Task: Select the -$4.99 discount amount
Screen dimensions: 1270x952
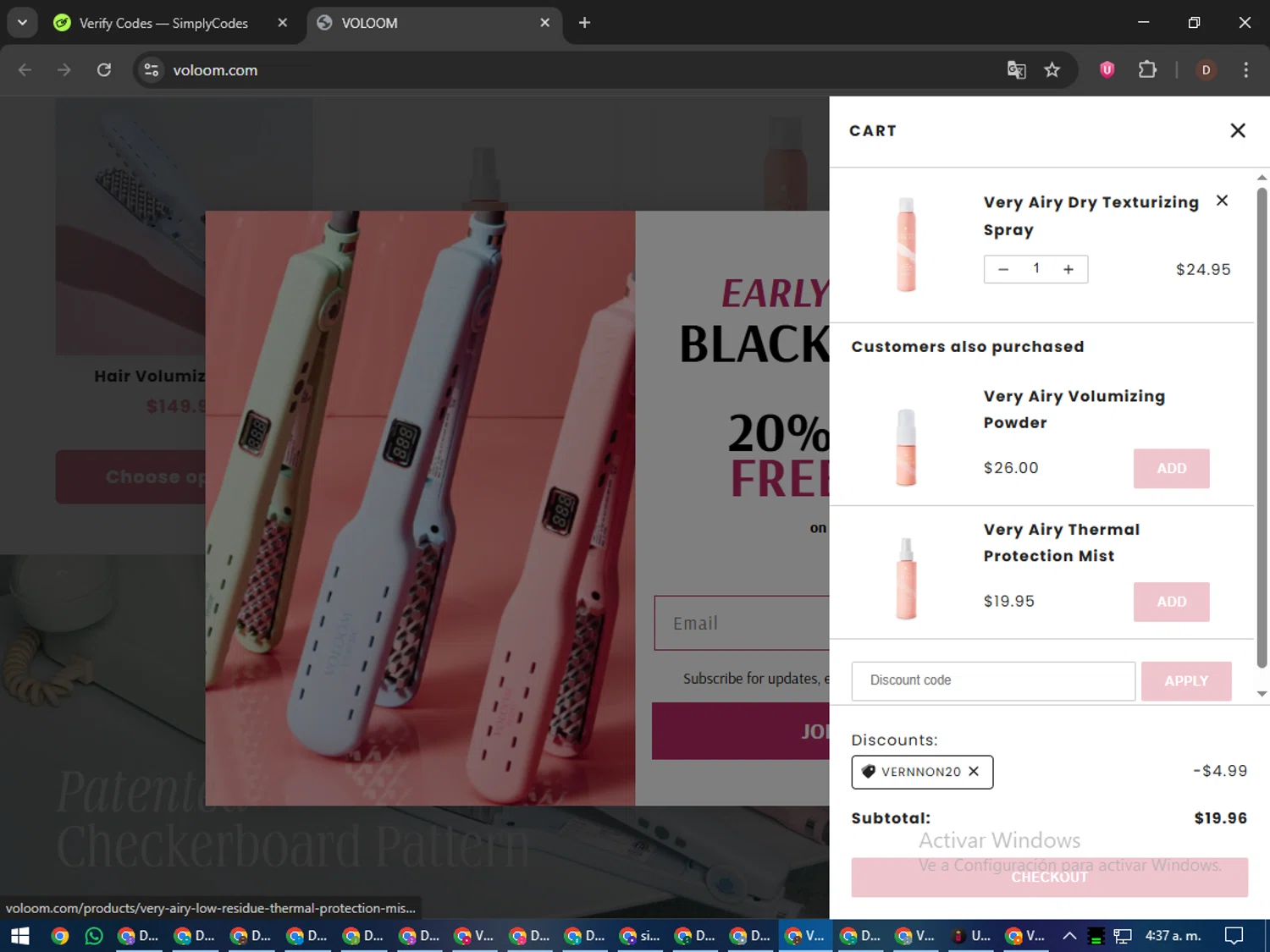Action: pyautogui.click(x=1220, y=771)
